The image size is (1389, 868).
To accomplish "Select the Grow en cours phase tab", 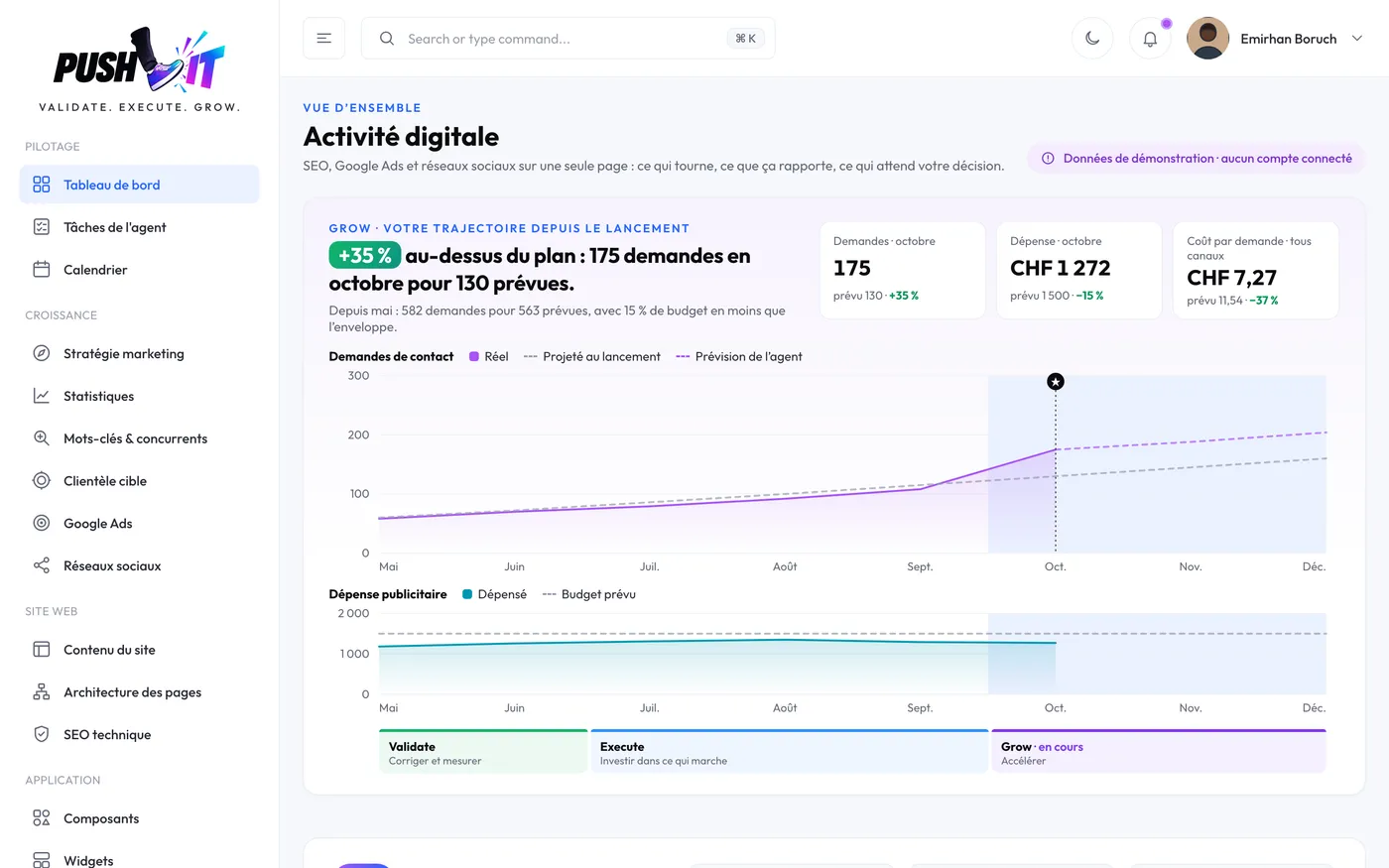I will coord(1159,751).
